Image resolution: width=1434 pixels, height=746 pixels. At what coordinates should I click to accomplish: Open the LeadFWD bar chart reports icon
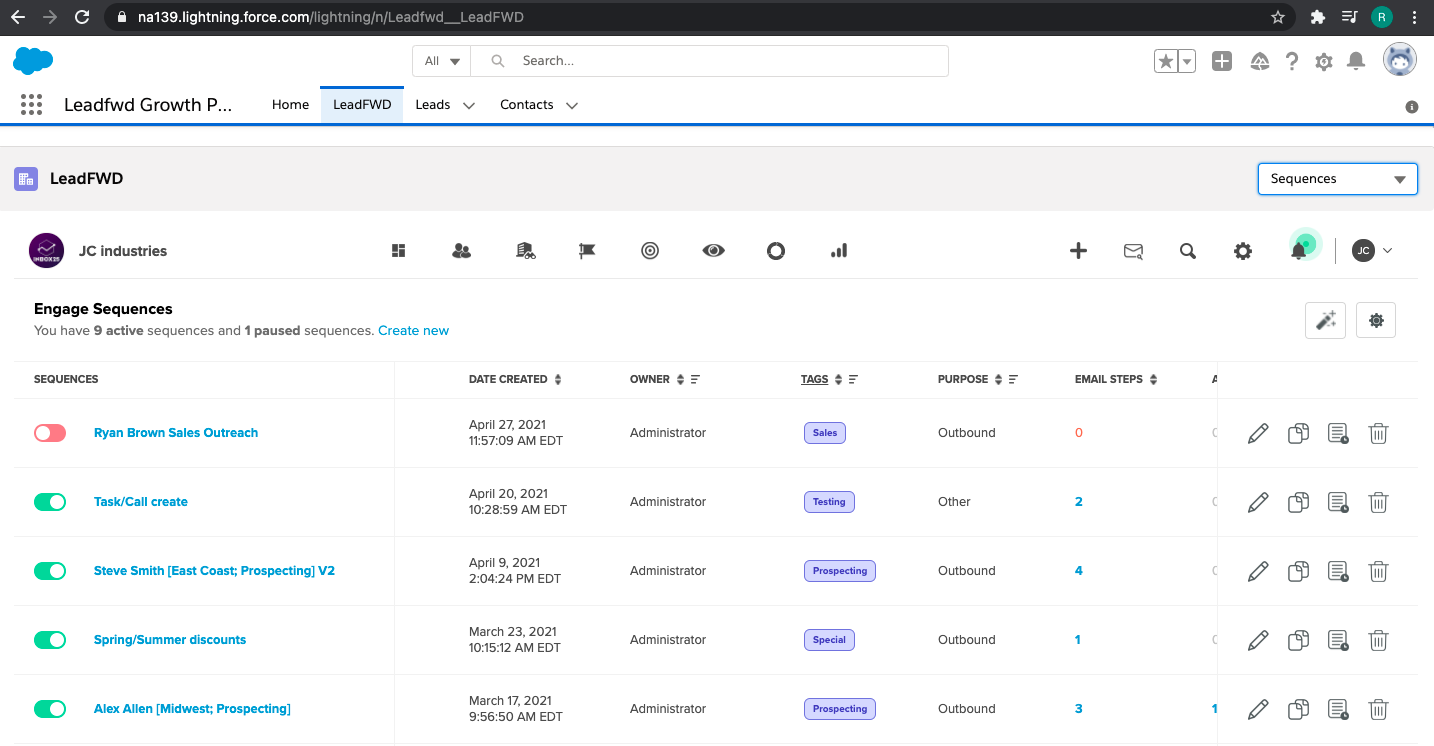click(x=839, y=251)
